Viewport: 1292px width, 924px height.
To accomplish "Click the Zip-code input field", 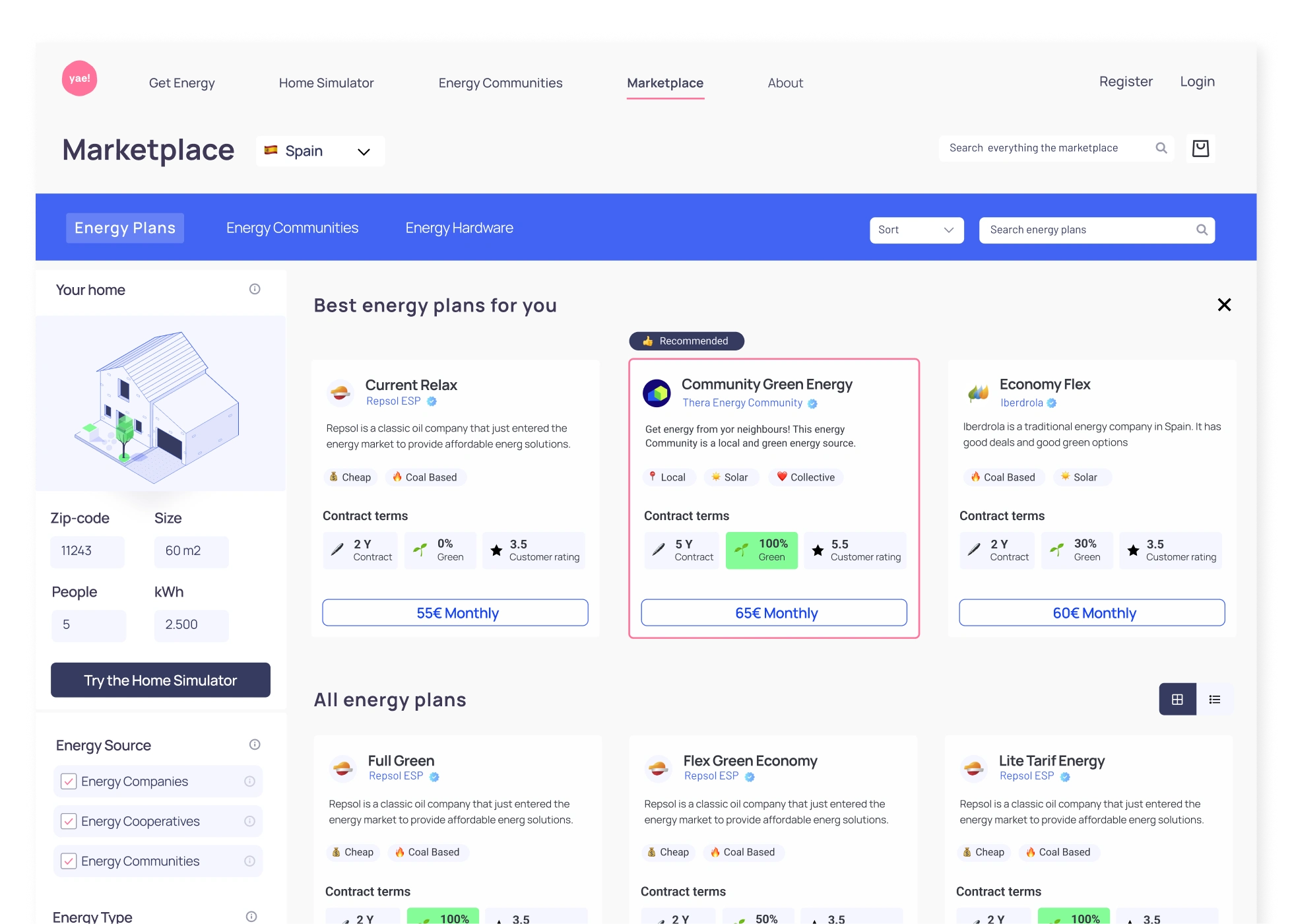I will [x=87, y=551].
